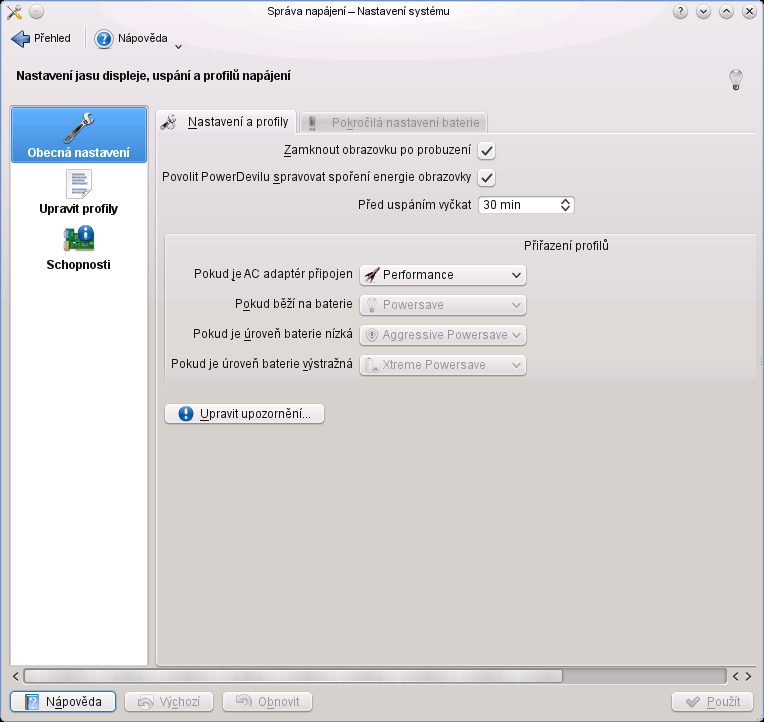Click the Pokud je AC adaptér připojen label
This screenshot has height=722, width=764.
point(273,274)
